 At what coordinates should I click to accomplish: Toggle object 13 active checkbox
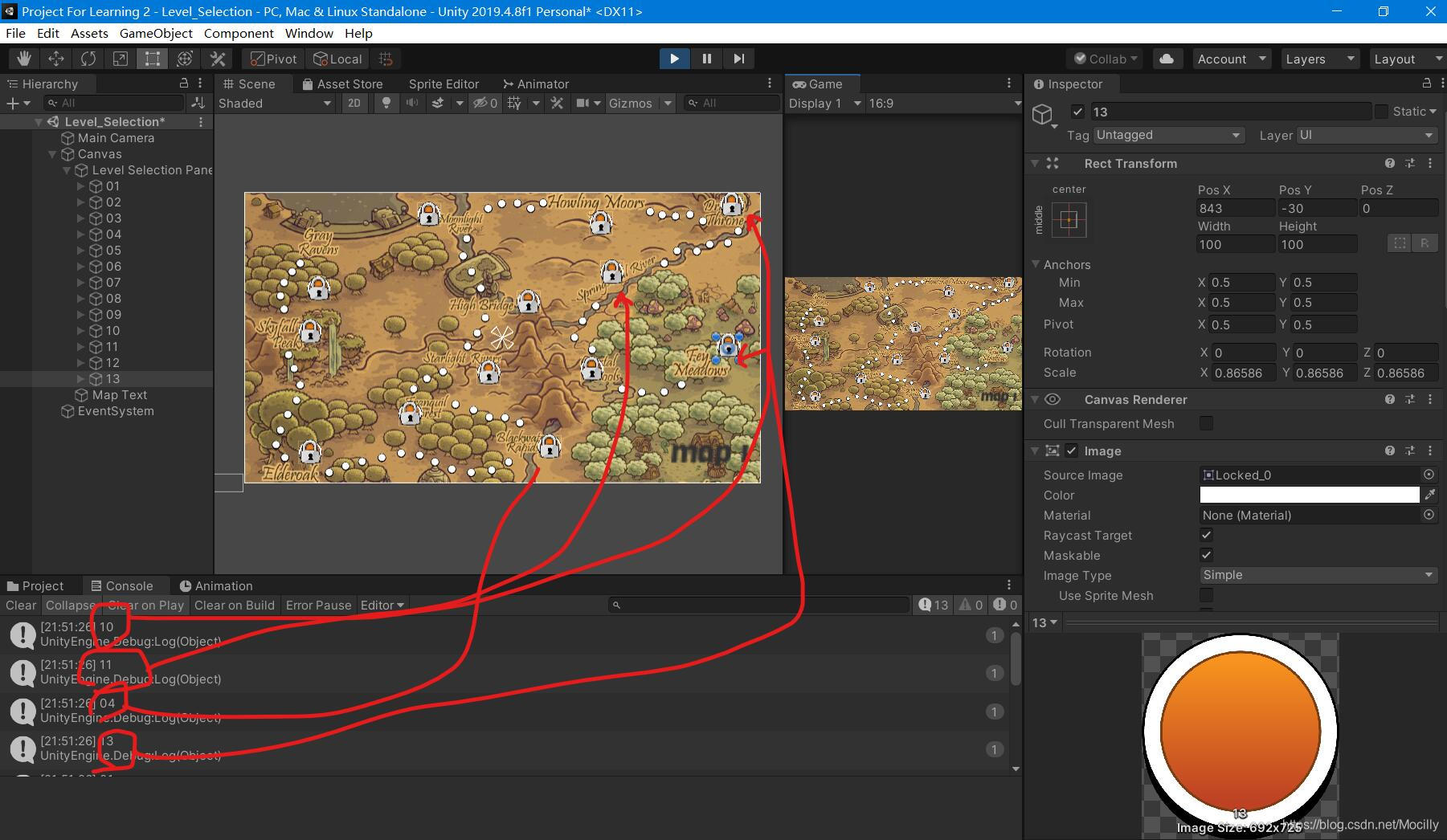point(1077,112)
